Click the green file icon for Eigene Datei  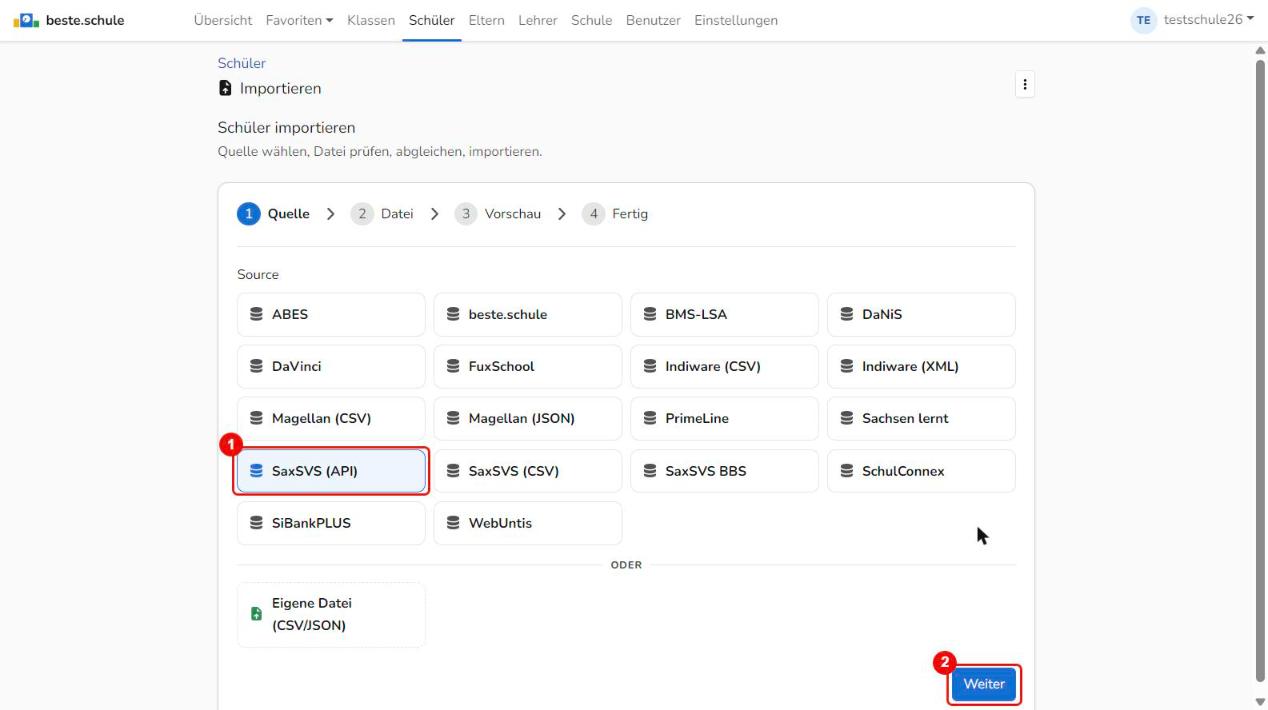256,615
